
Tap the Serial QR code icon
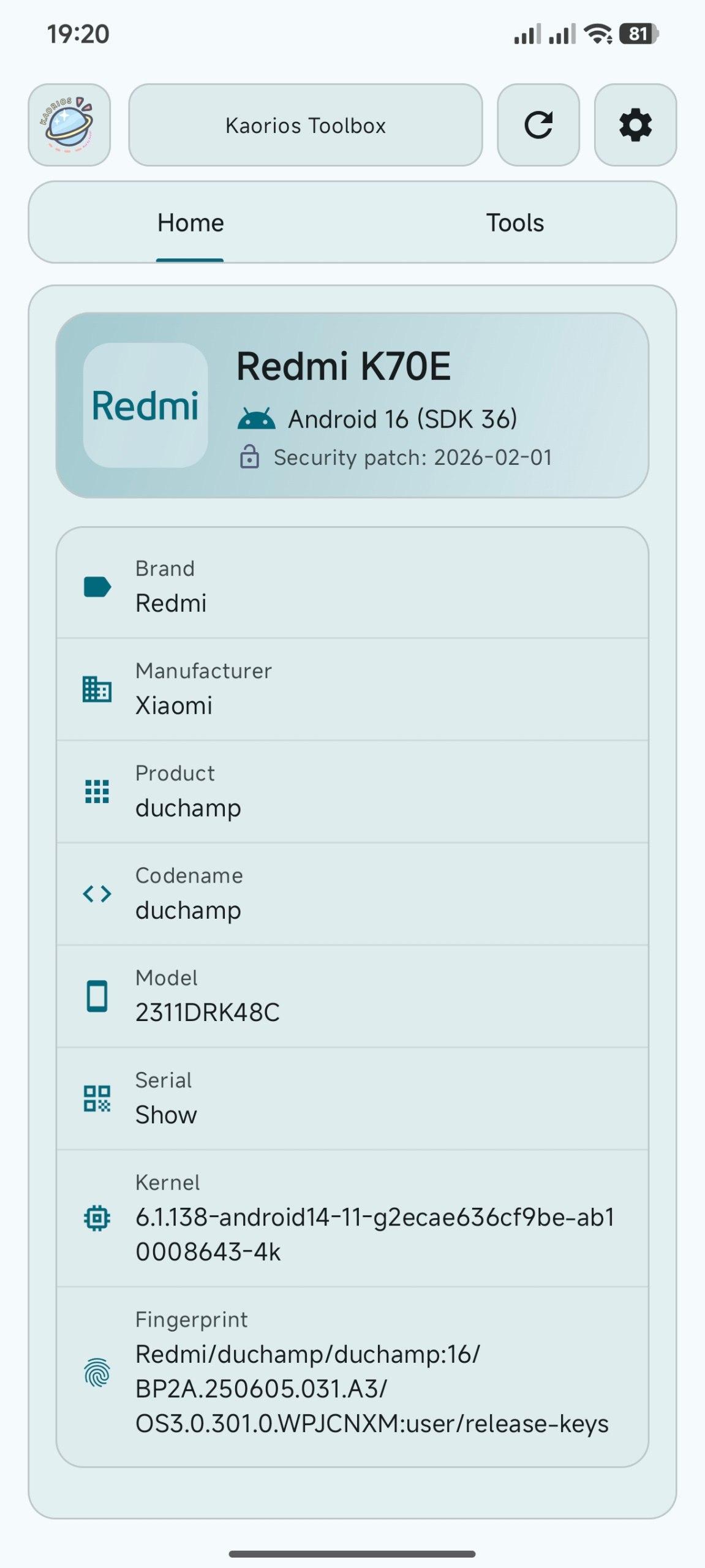coord(97,1098)
